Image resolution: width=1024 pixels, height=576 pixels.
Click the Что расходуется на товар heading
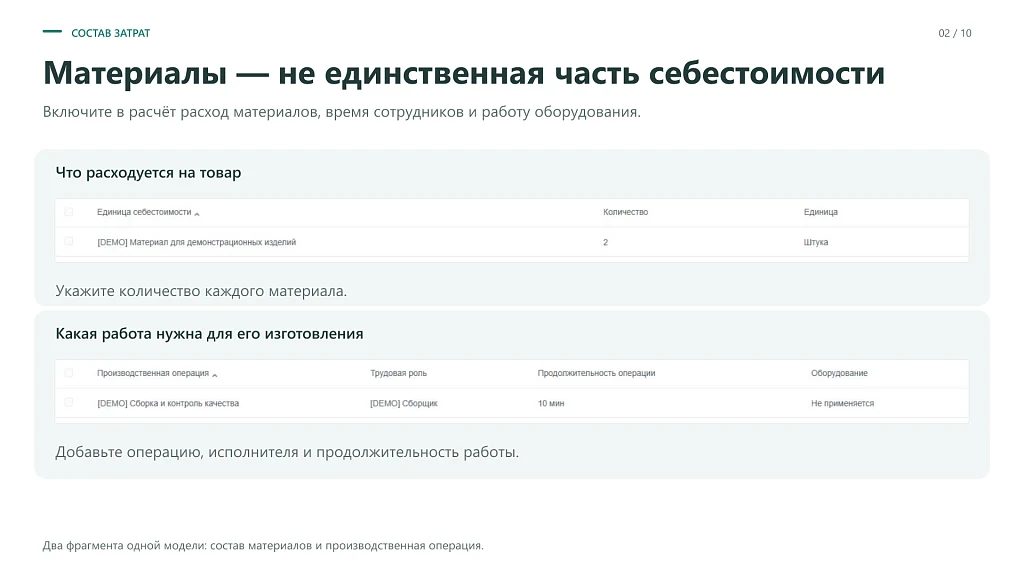click(148, 172)
